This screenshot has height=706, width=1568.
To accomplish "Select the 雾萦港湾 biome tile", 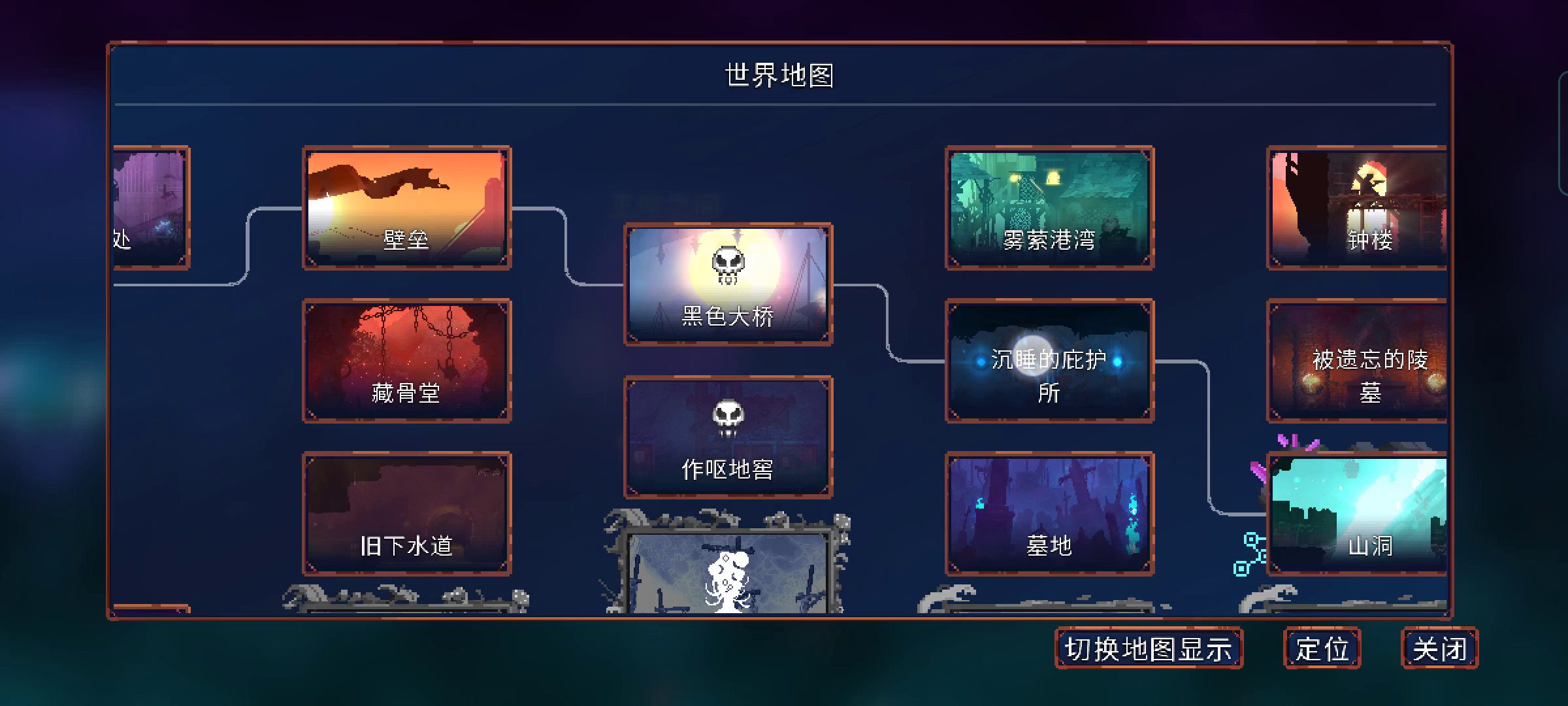I will point(1050,208).
